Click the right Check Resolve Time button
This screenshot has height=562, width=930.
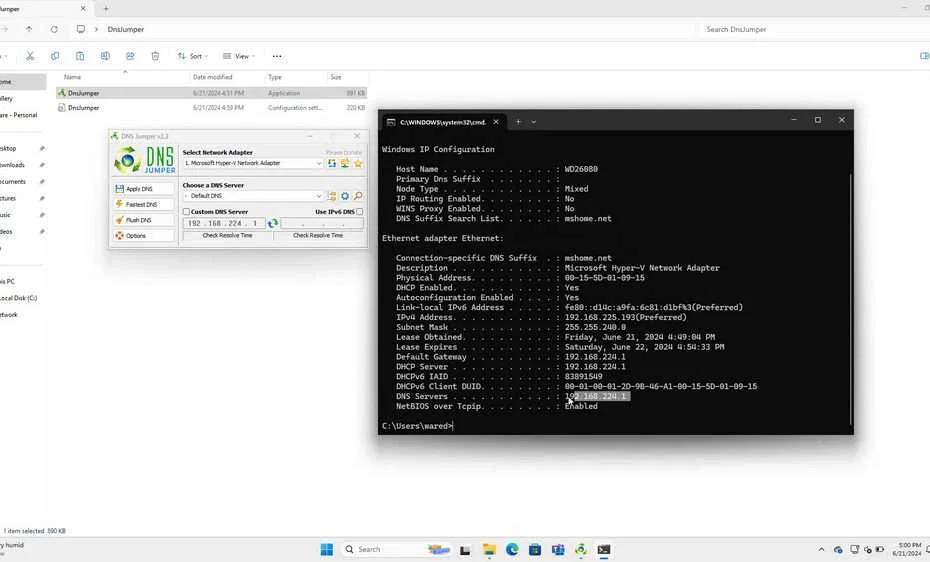click(318, 235)
